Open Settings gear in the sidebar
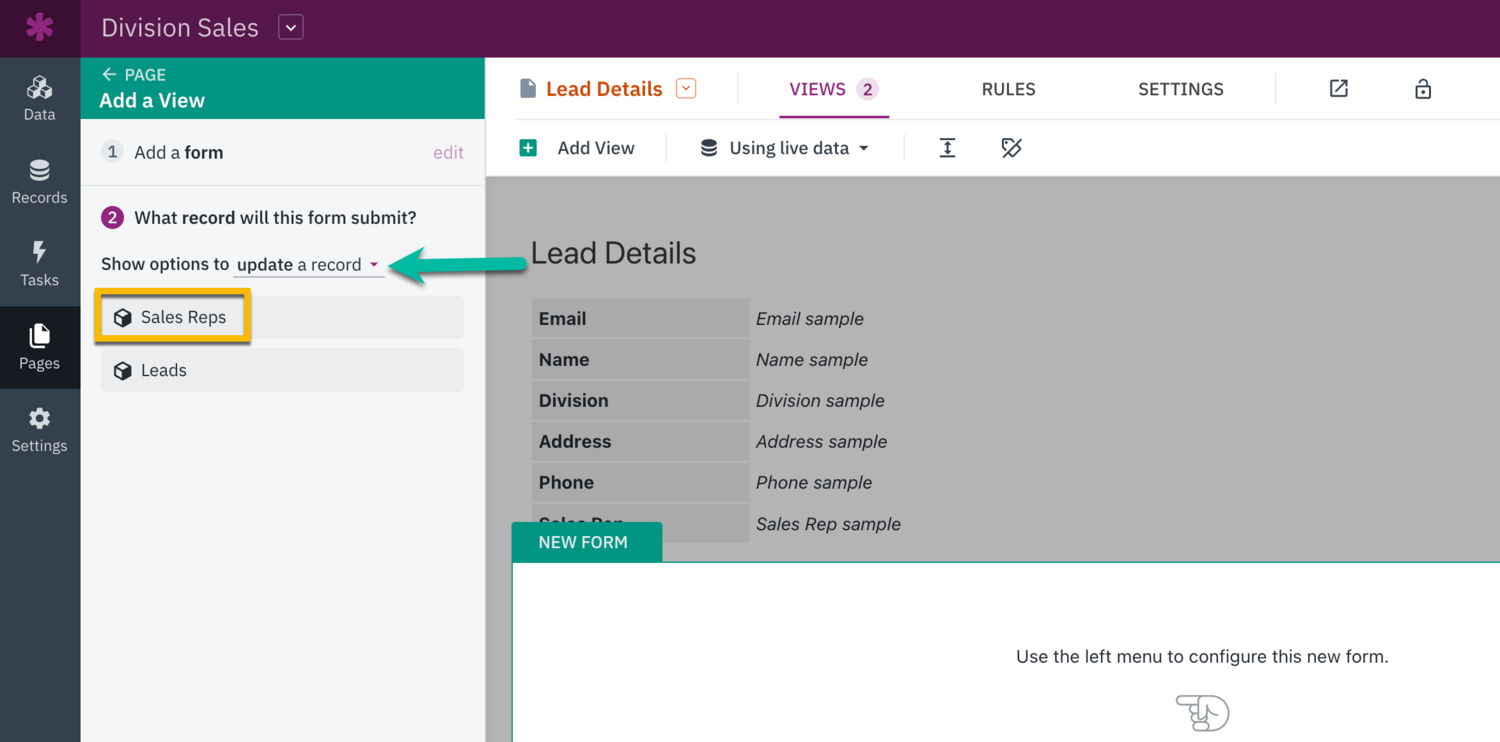 click(39, 430)
